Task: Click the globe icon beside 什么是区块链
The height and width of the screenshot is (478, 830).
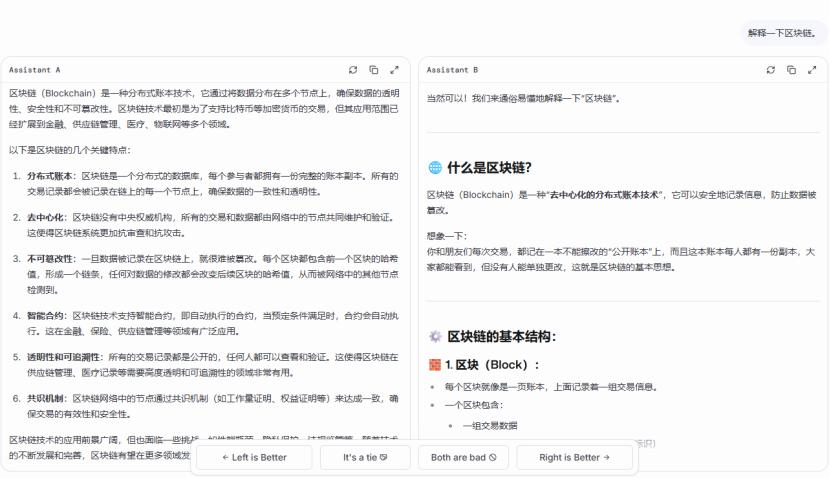Action: tap(434, 167)
